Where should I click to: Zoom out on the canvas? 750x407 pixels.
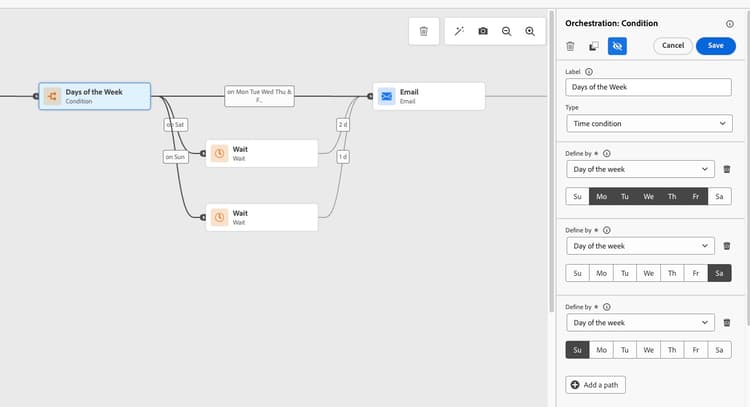[x=507, y=31]
